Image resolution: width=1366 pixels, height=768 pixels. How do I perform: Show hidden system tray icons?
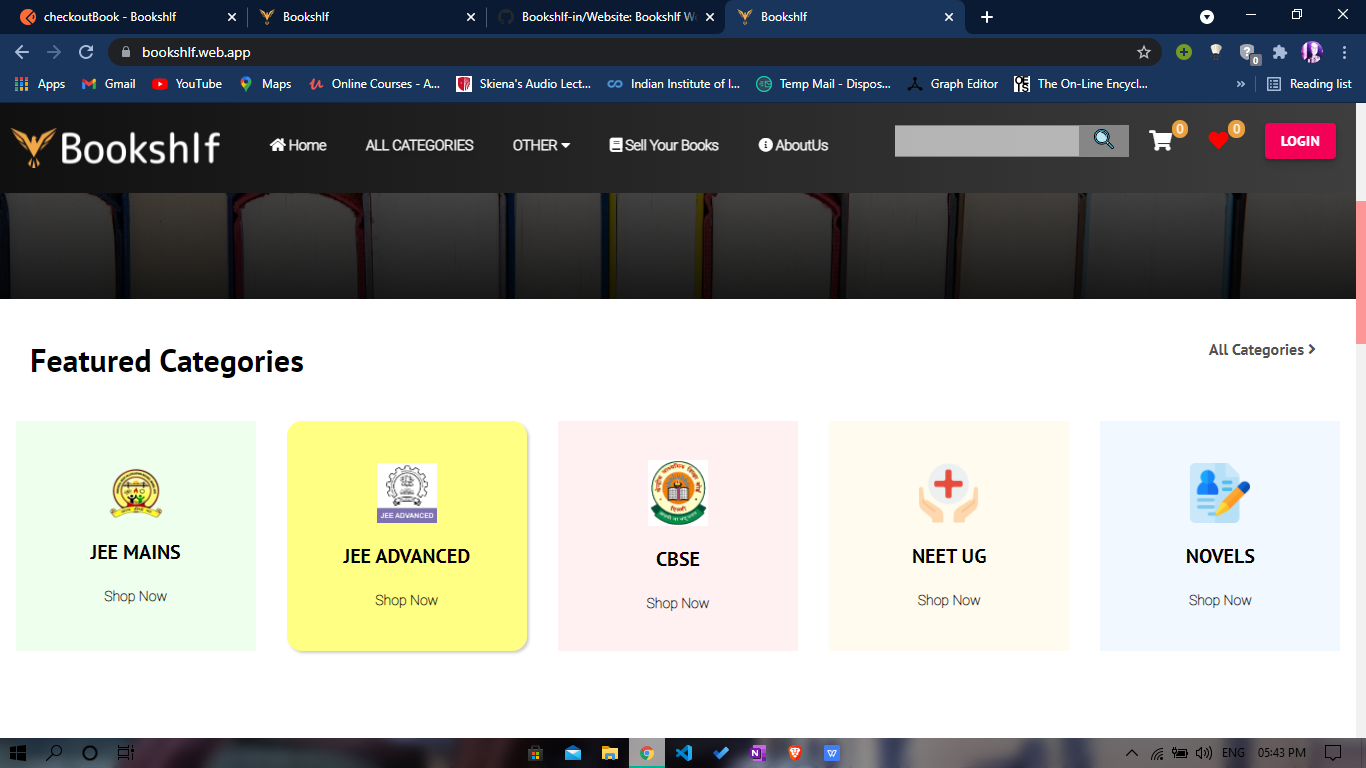[1132, 753]
